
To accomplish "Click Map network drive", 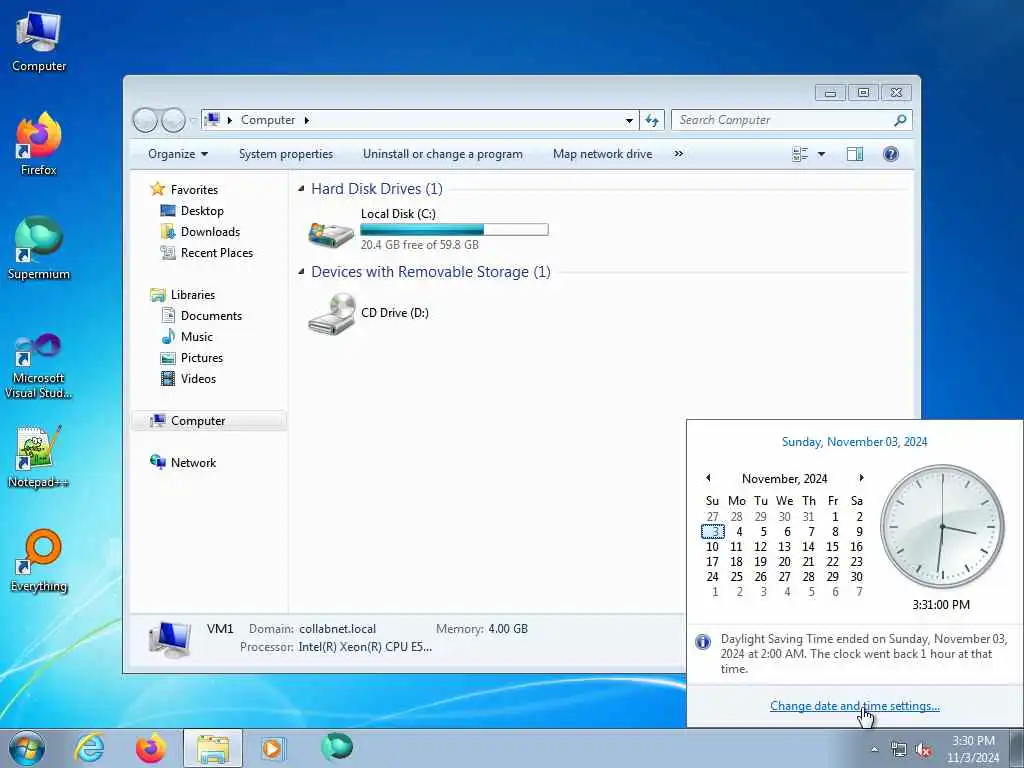I will (602, 154).
